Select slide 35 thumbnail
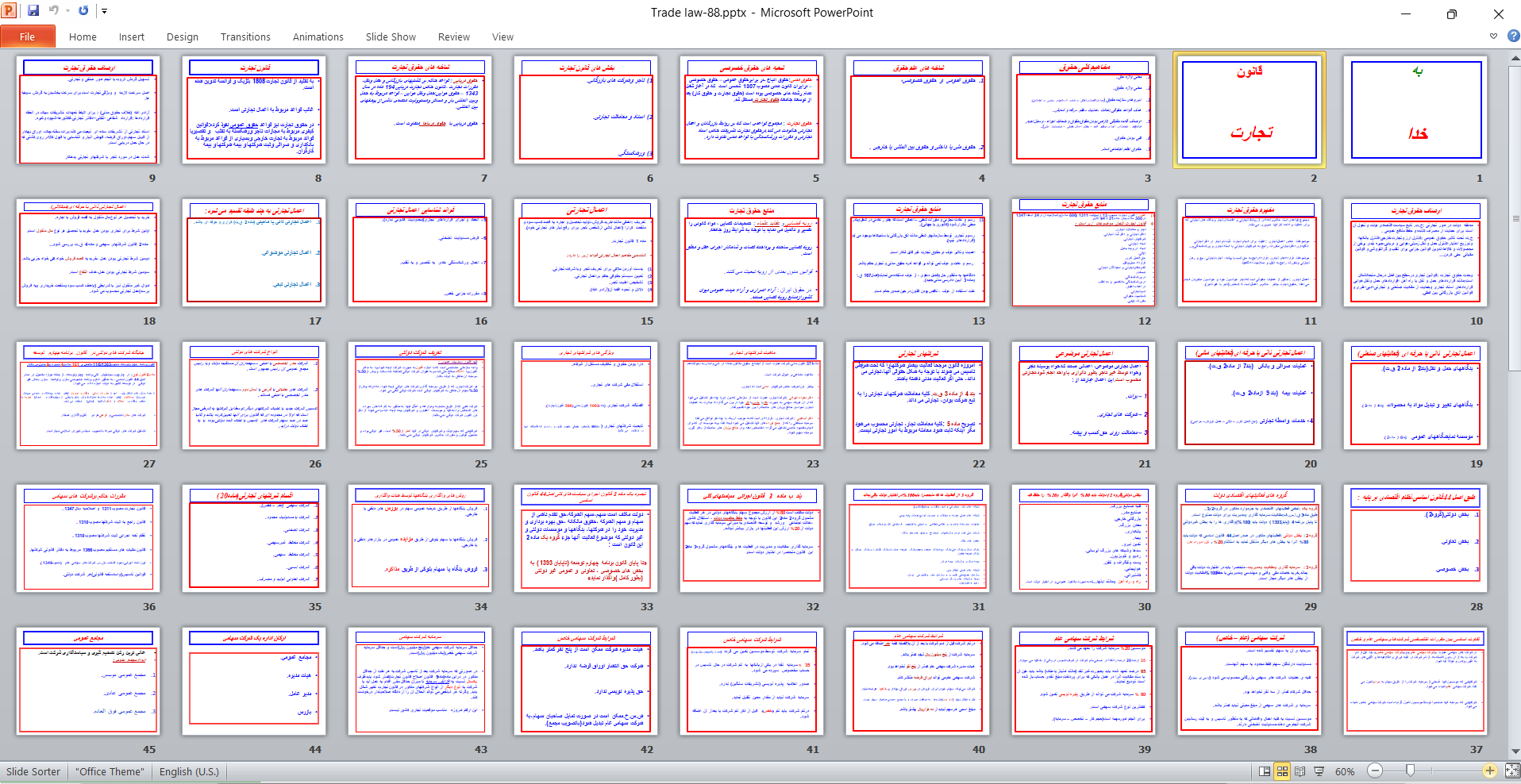The image size is (1521, 784). (x=254, y=539)
